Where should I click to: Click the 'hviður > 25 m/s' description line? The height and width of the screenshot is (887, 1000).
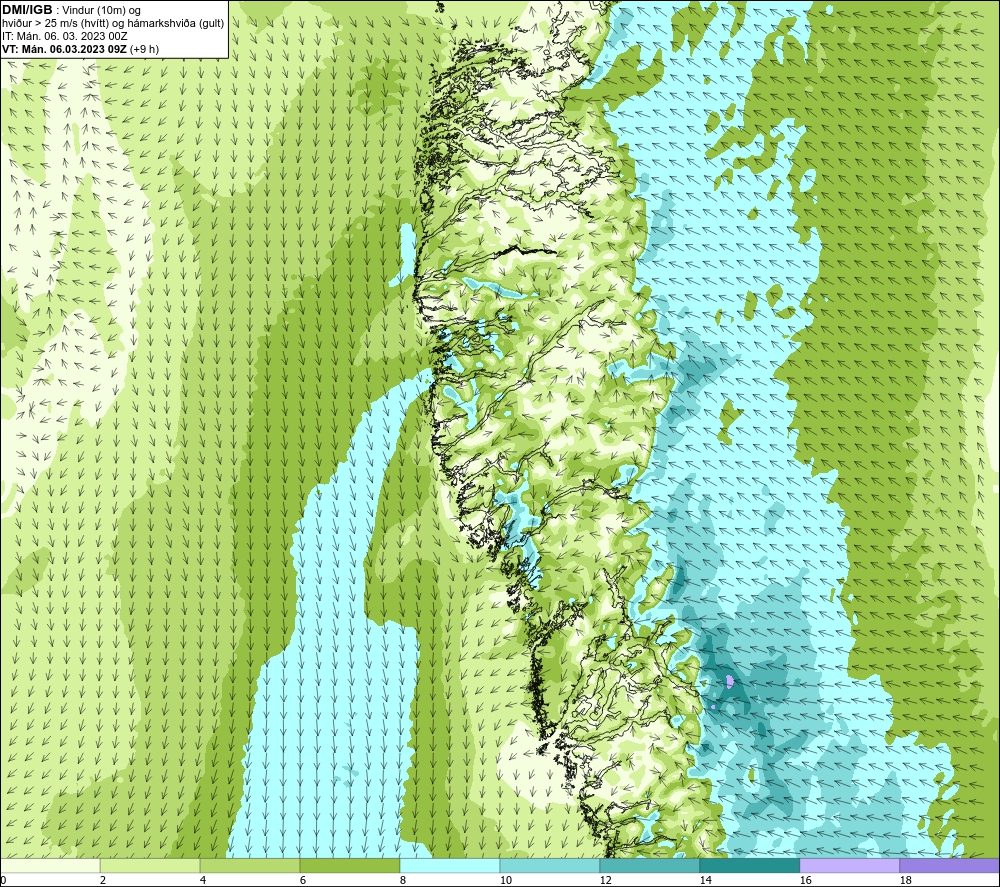click(113, 24)
